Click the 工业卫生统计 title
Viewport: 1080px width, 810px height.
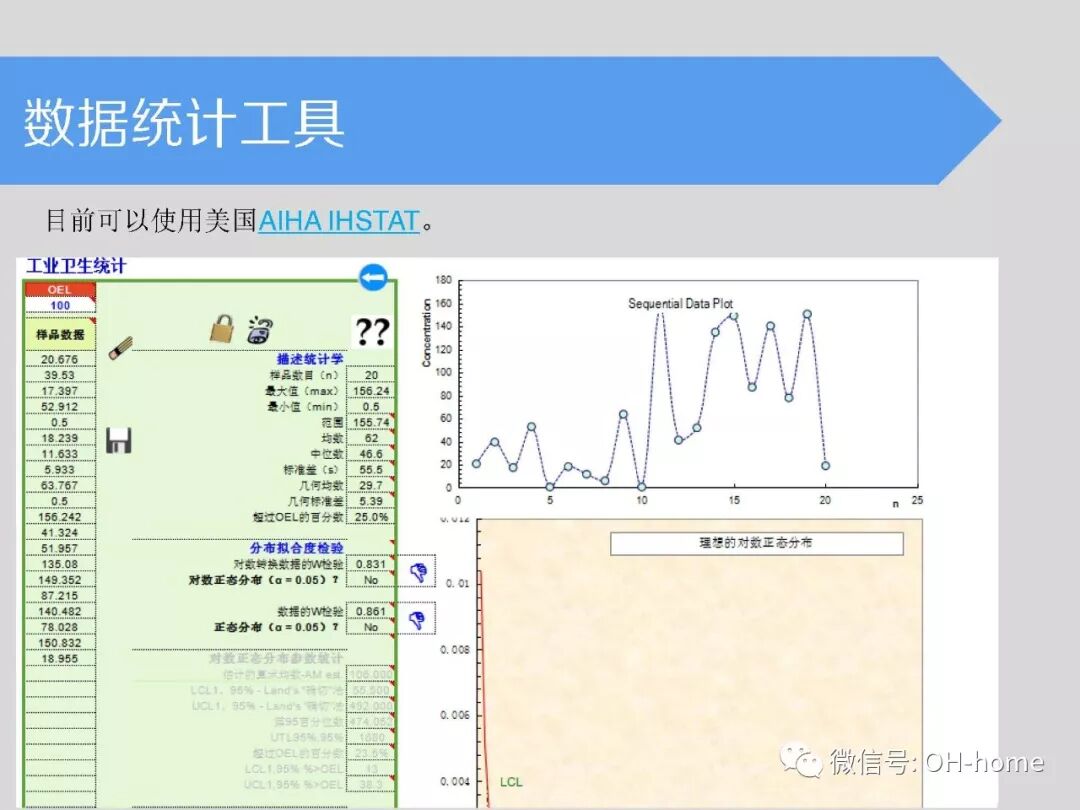pos(76,266)
